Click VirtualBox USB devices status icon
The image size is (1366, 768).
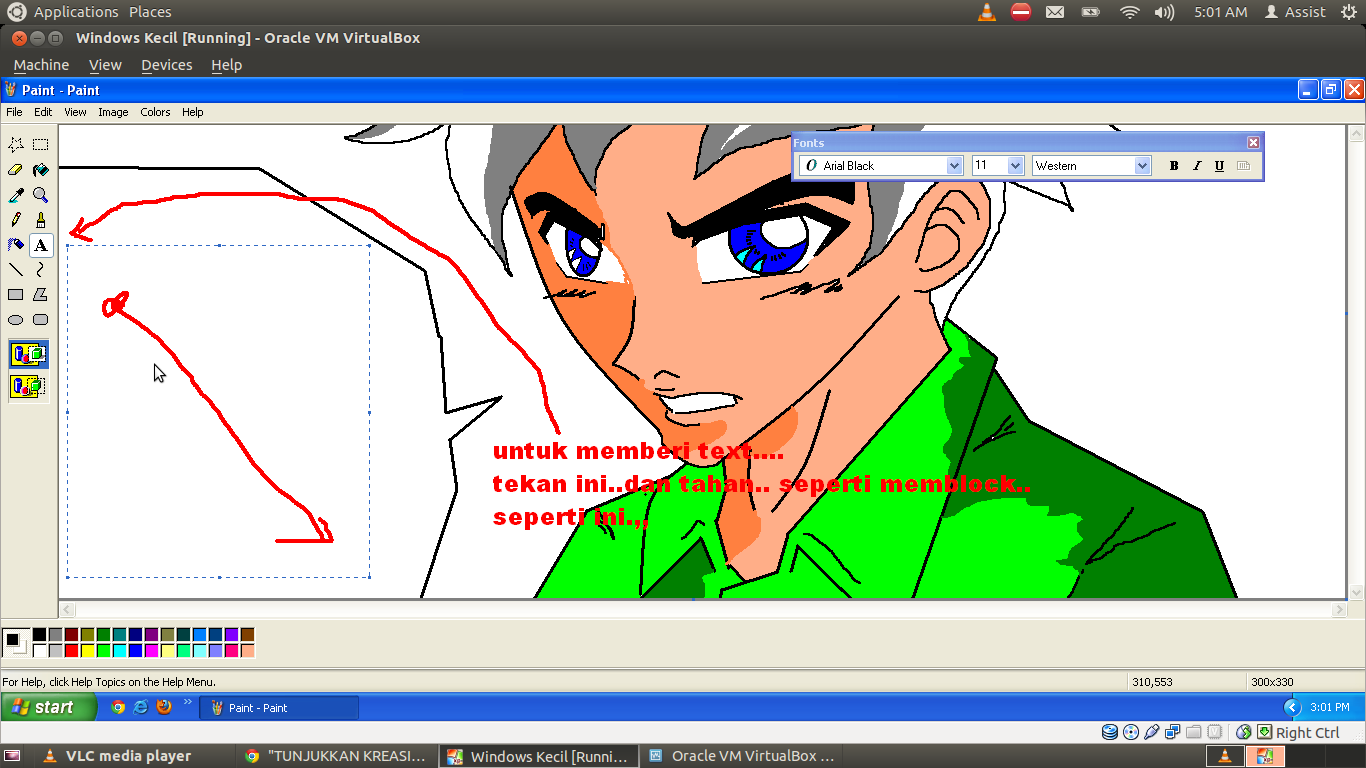tap(1152, 732)
